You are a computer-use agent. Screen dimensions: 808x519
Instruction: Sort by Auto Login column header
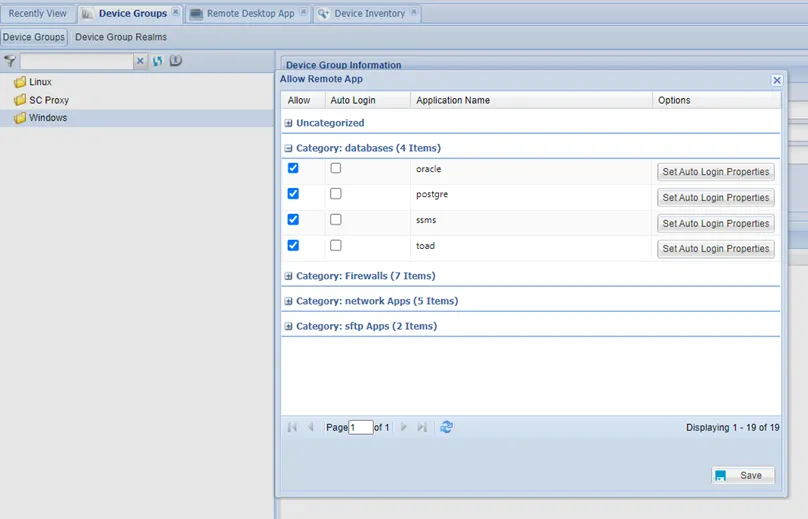[367, 100]
